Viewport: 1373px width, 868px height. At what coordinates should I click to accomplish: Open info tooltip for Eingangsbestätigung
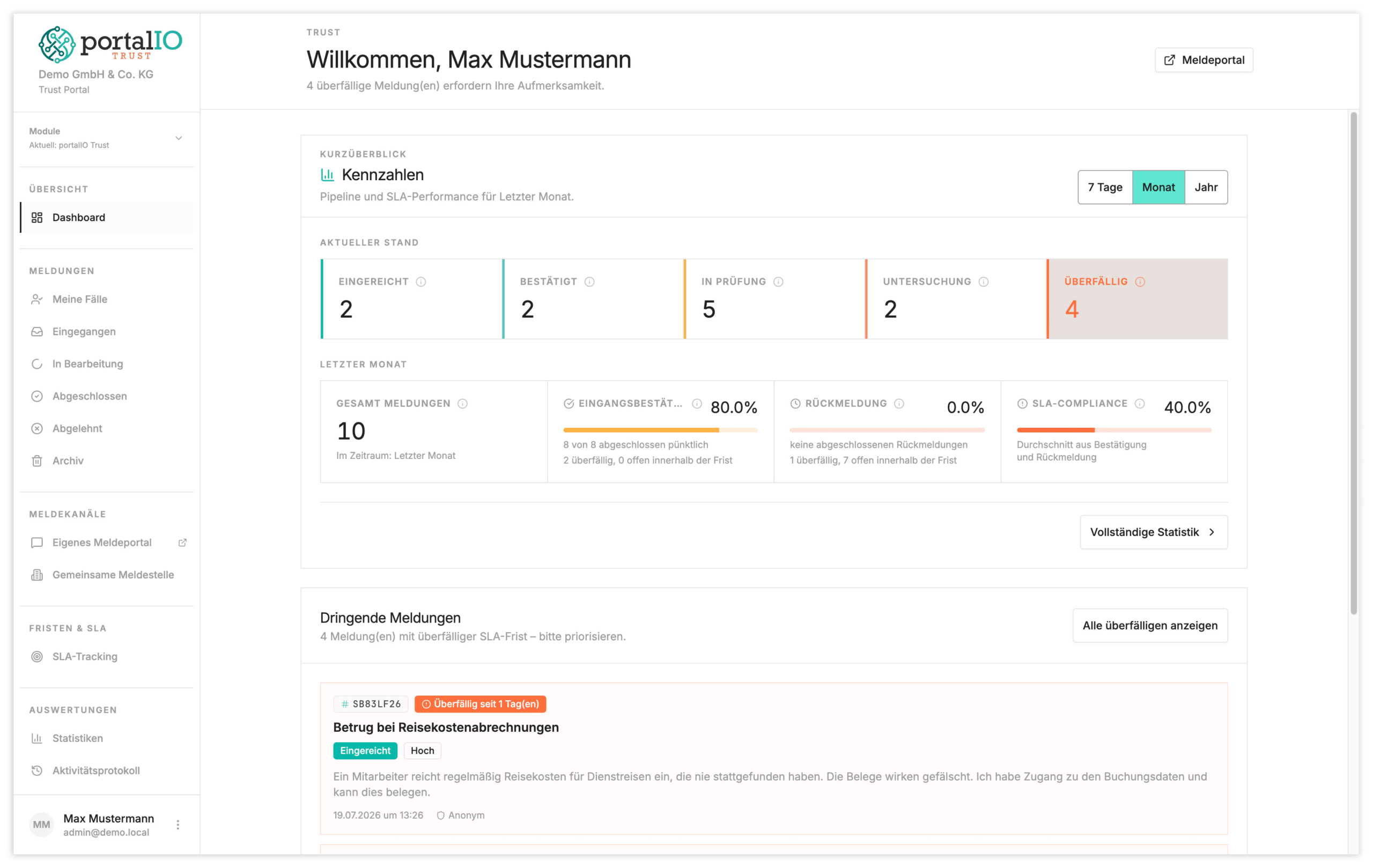(697, 404)
